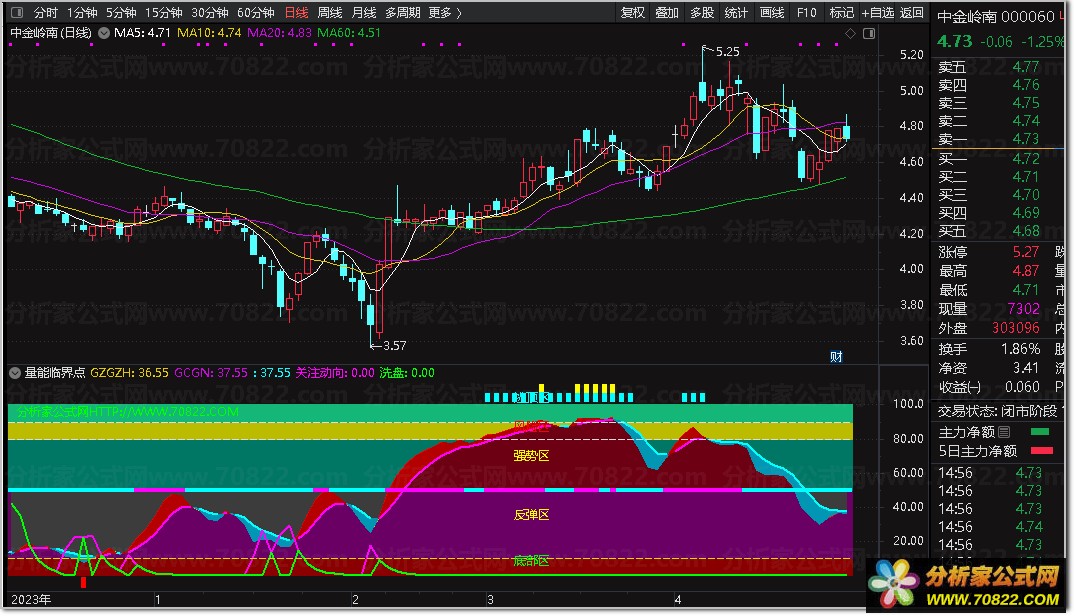1076x616 pixels.
Task: Select the 日线 daily chart tab
Action: [296, 12]
